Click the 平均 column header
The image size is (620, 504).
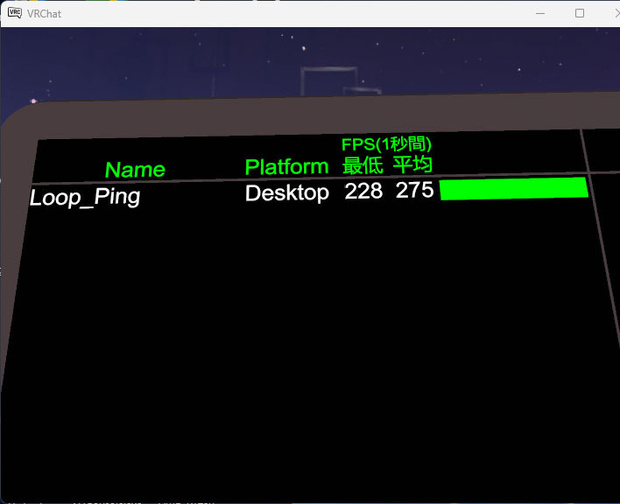[412, 164]
